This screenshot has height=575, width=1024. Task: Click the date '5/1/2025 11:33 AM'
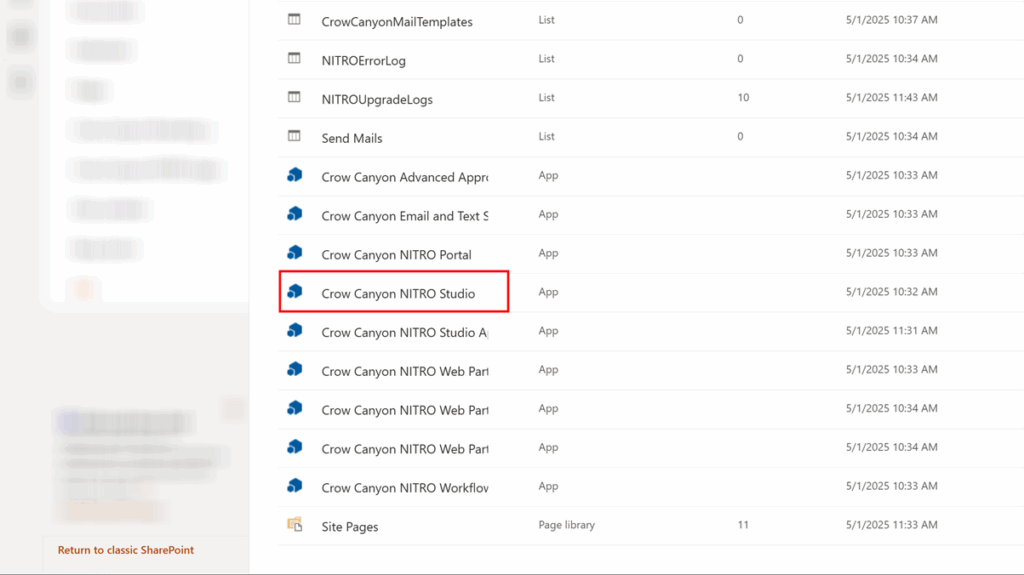891,525
